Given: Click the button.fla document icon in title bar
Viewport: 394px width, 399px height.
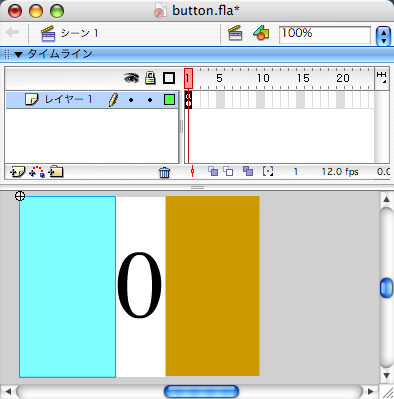Looking at the screenshot, I should (160, 11).
